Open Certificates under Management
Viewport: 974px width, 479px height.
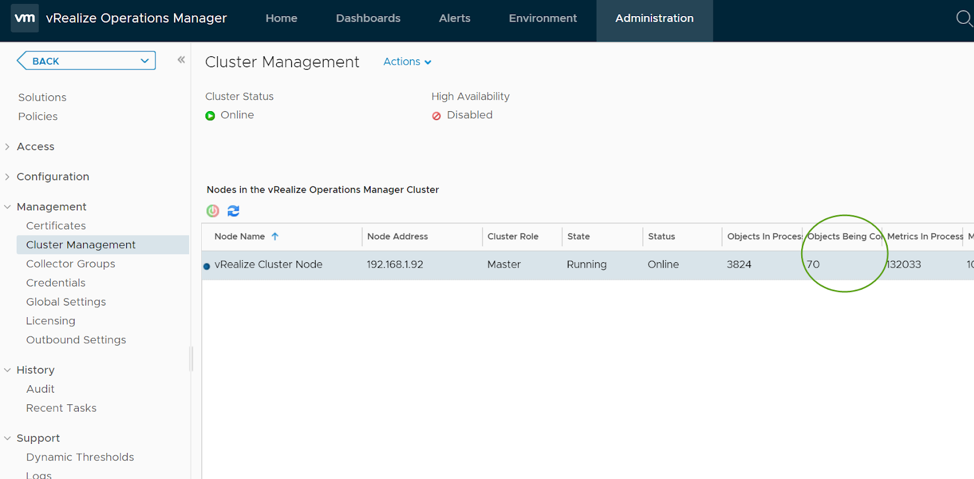coord(56,226)
